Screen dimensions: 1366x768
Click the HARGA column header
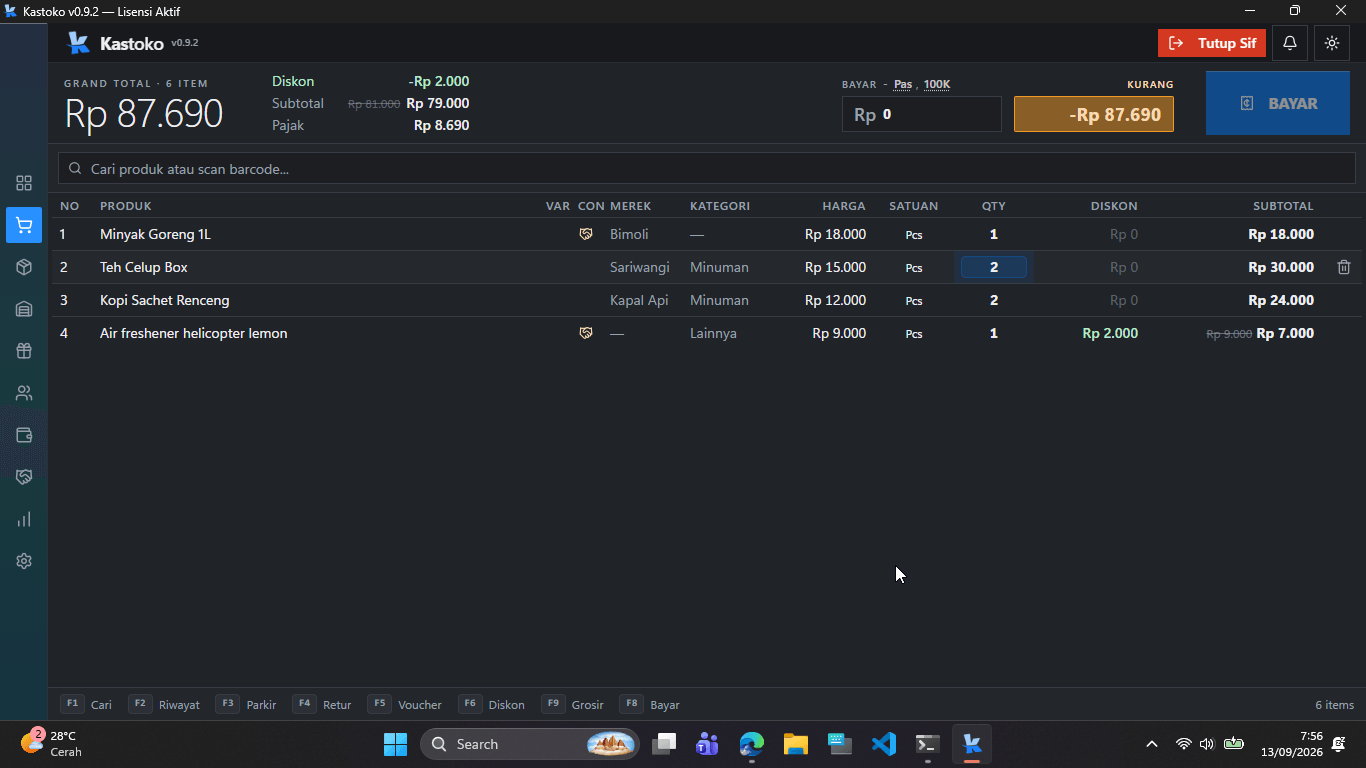[x=844, y=206]
